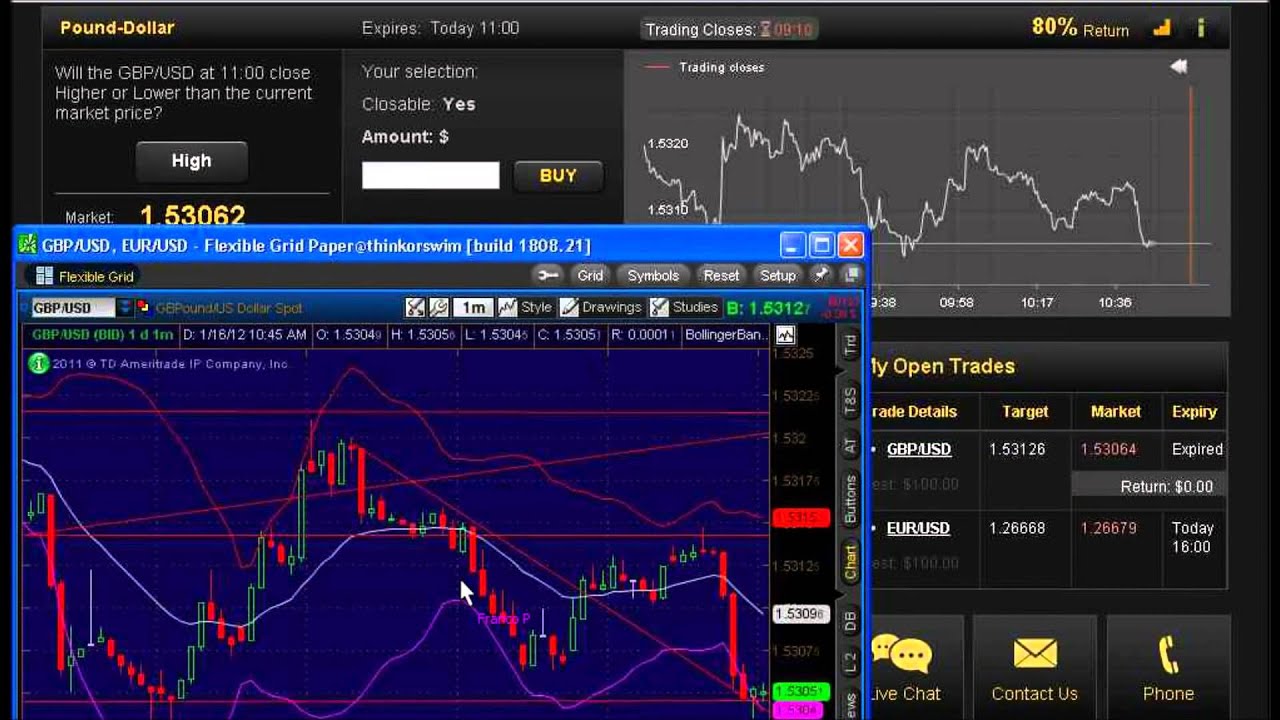The image size is (1280, 720).
Task: Click the white 1.5309 price marker
Action: coord(800,614)
